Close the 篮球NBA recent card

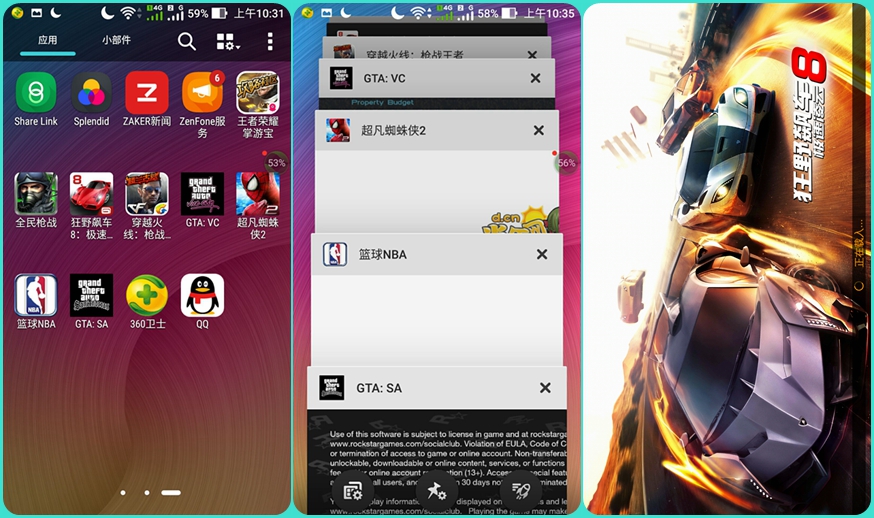click(x=542, y=254)
